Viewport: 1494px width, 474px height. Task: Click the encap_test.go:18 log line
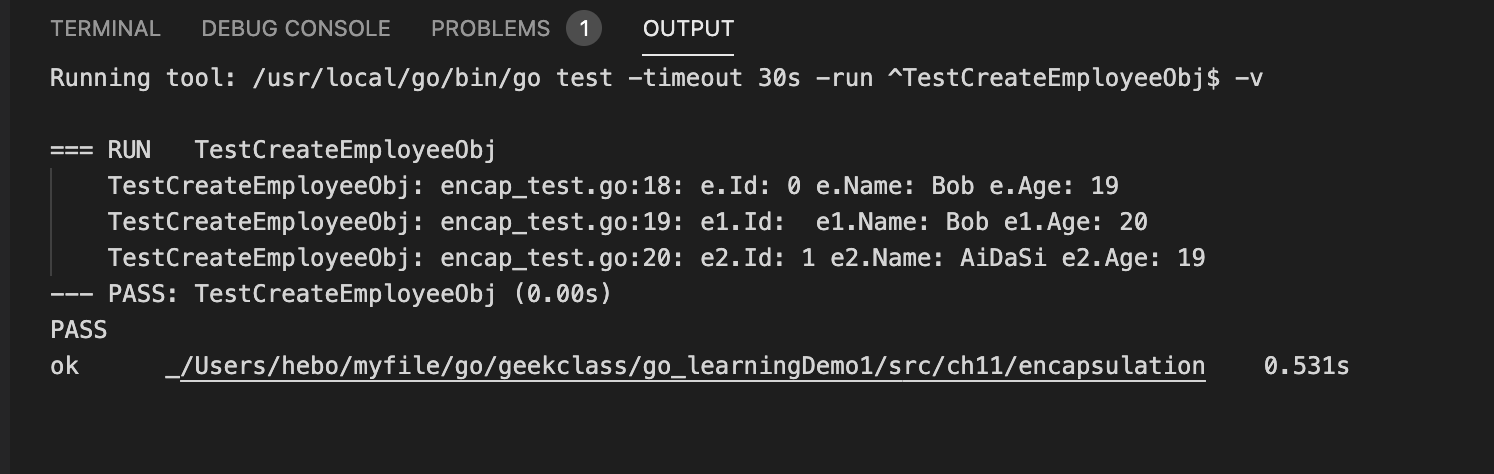pos(613,186)
